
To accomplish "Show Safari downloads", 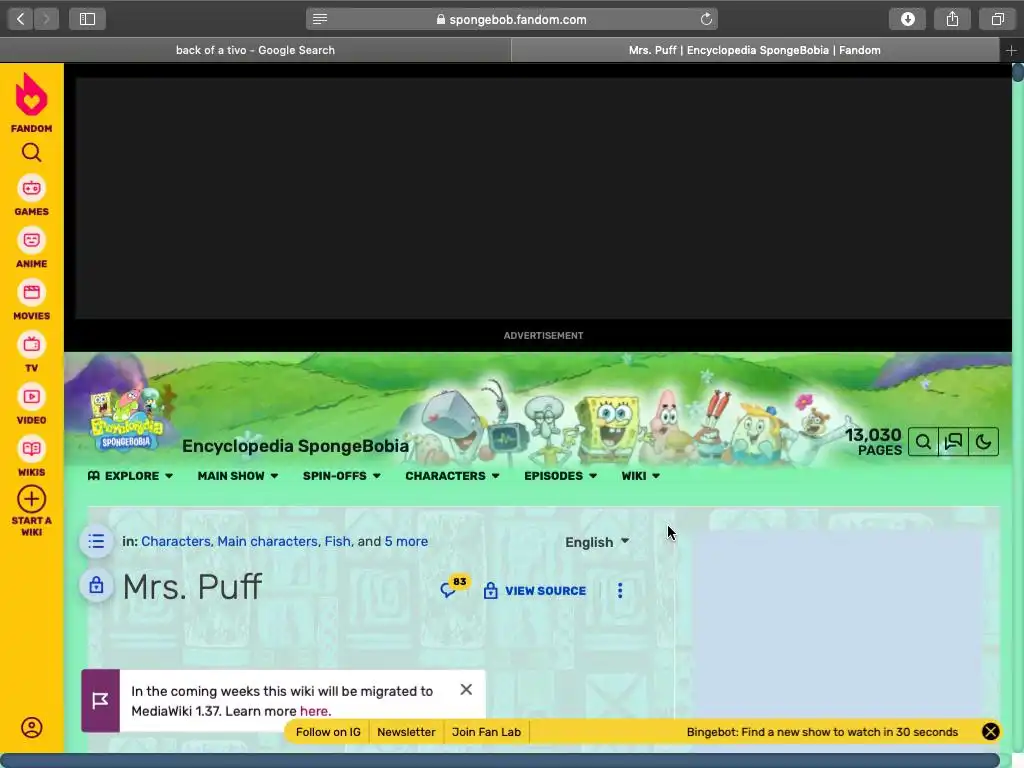I will (907, 19).
